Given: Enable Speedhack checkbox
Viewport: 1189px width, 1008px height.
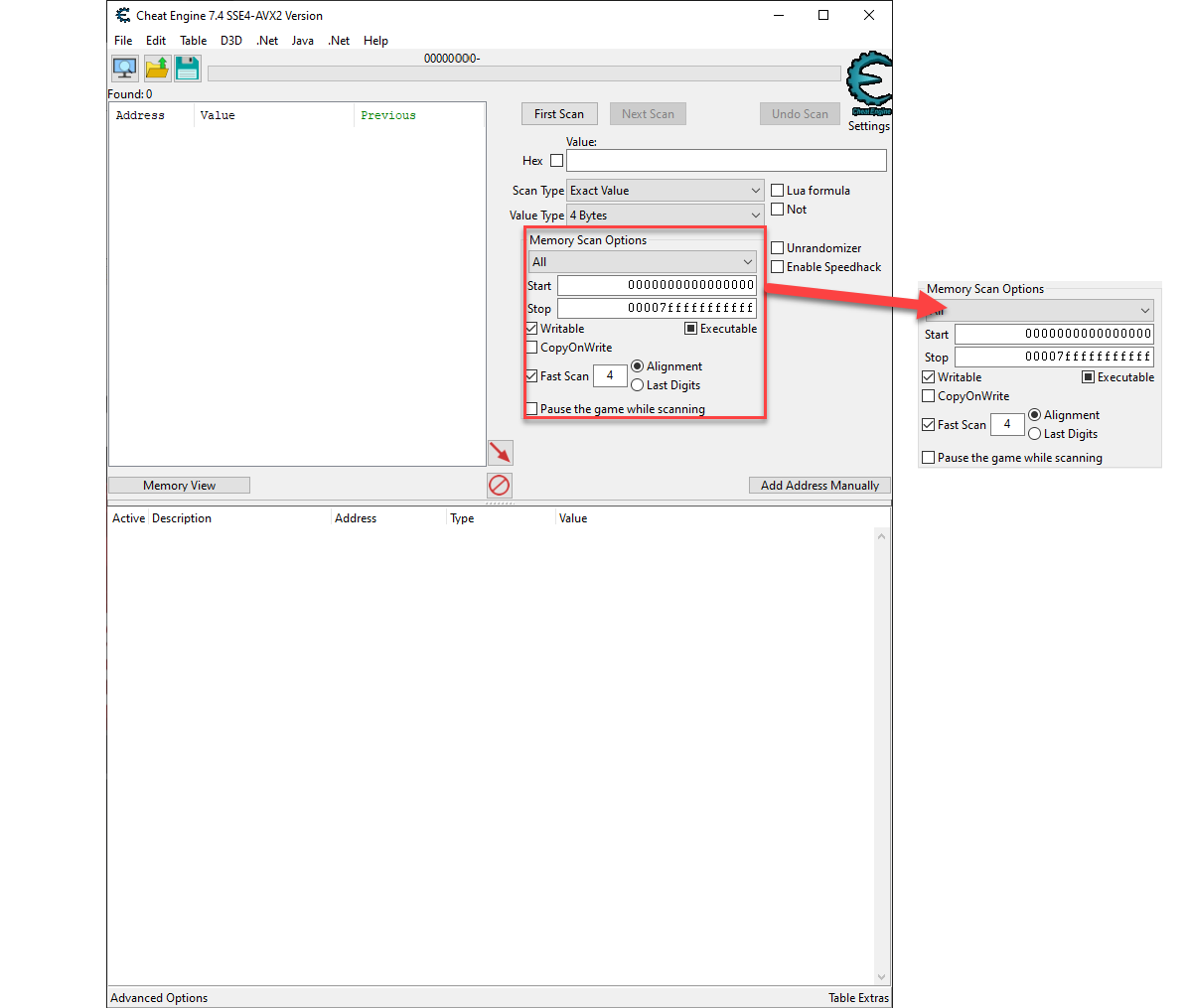Looking at the screenshot, I should [778, 267].
